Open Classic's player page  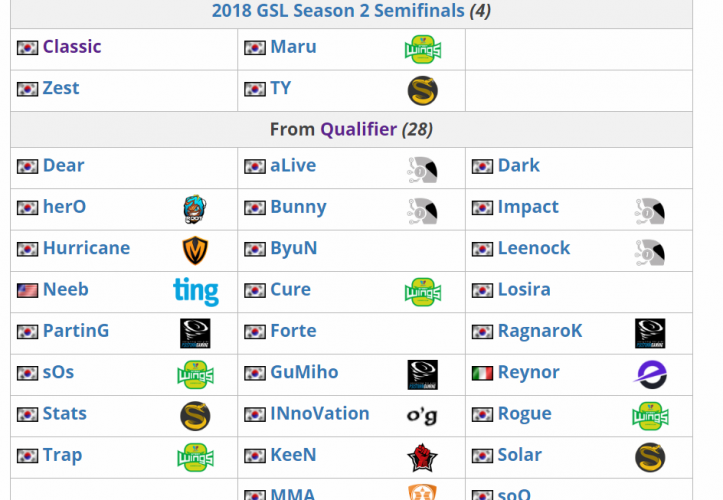coord(72,47)
